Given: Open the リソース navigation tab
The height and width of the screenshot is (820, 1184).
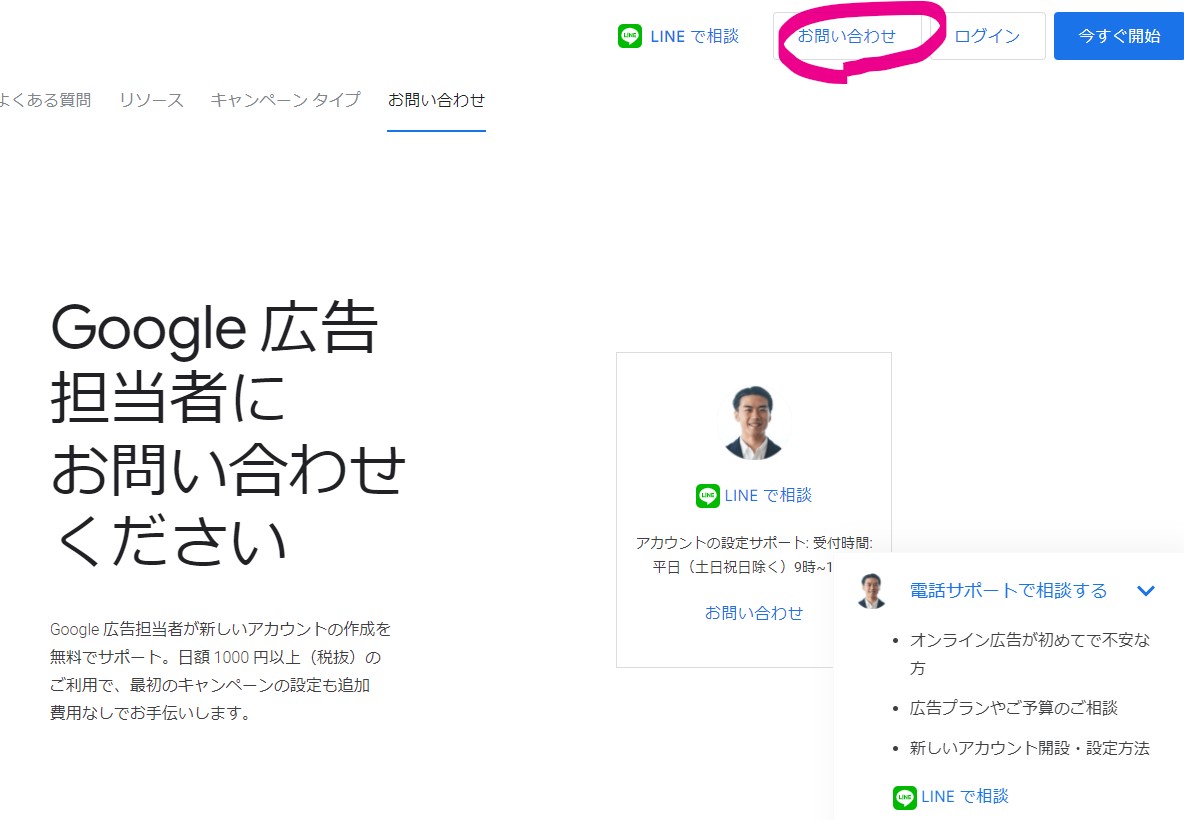Looking at the screenshot, I should [x=150, y=100].
